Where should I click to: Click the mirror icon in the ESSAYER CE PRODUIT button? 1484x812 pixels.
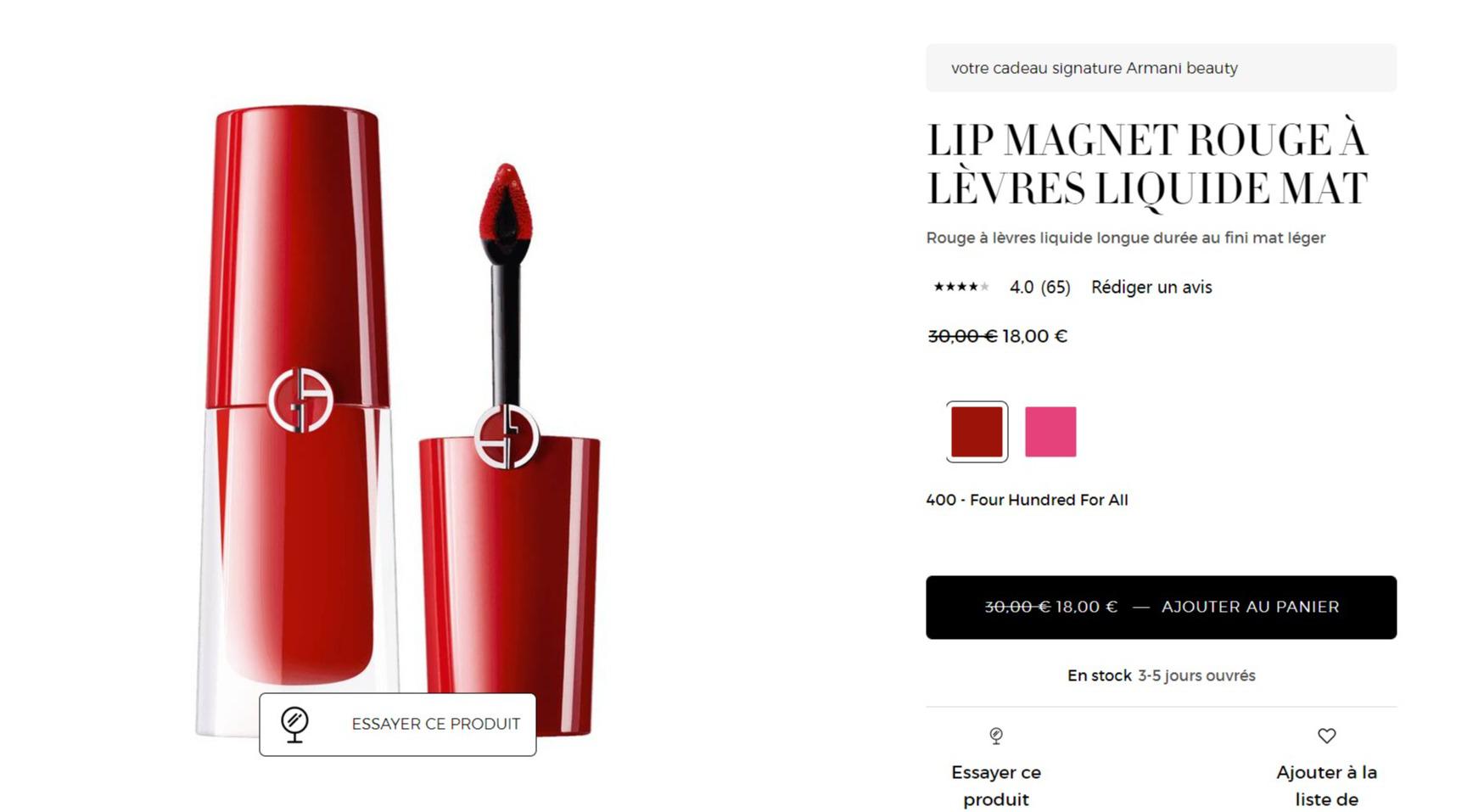coord(294,725)
